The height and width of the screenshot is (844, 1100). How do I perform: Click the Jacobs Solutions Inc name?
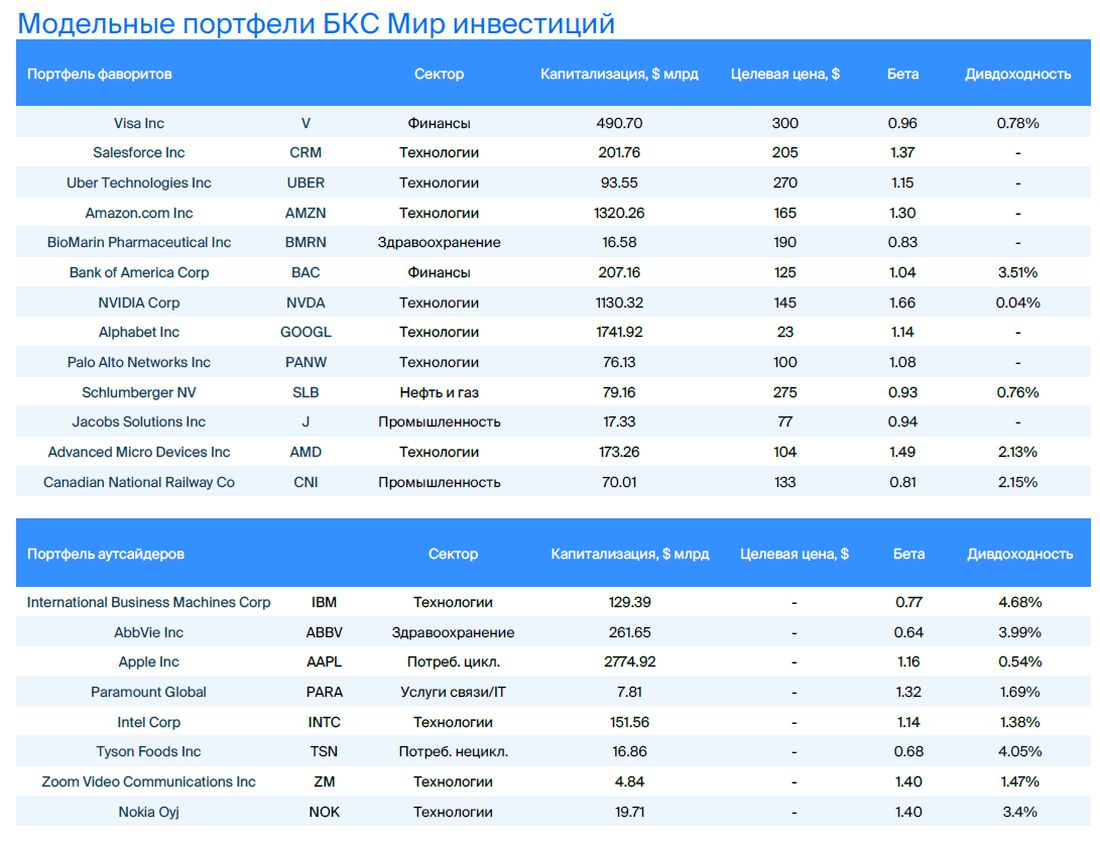[139, 422]
